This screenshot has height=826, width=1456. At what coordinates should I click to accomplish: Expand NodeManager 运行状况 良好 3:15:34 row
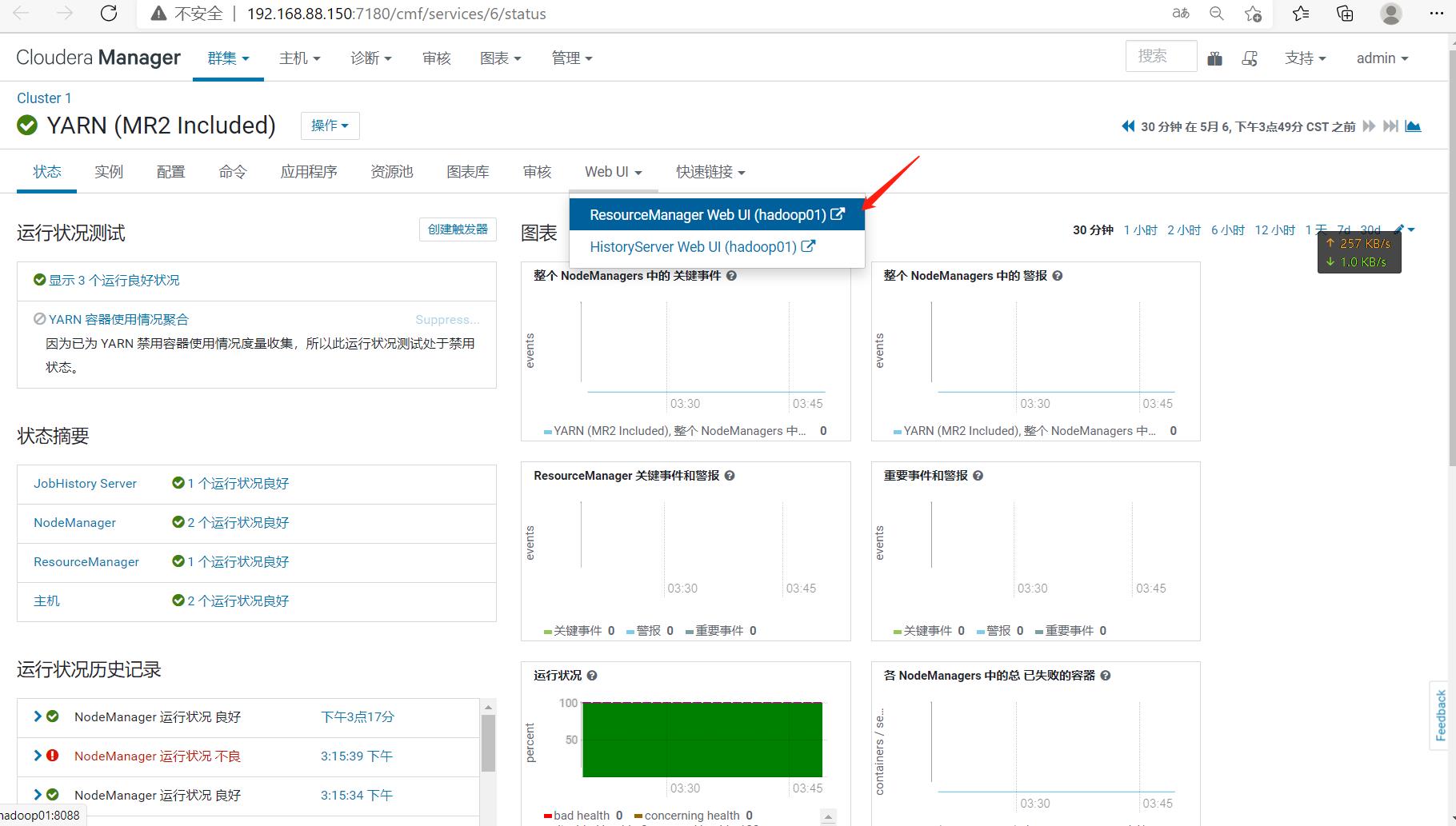tap(37, 795)
